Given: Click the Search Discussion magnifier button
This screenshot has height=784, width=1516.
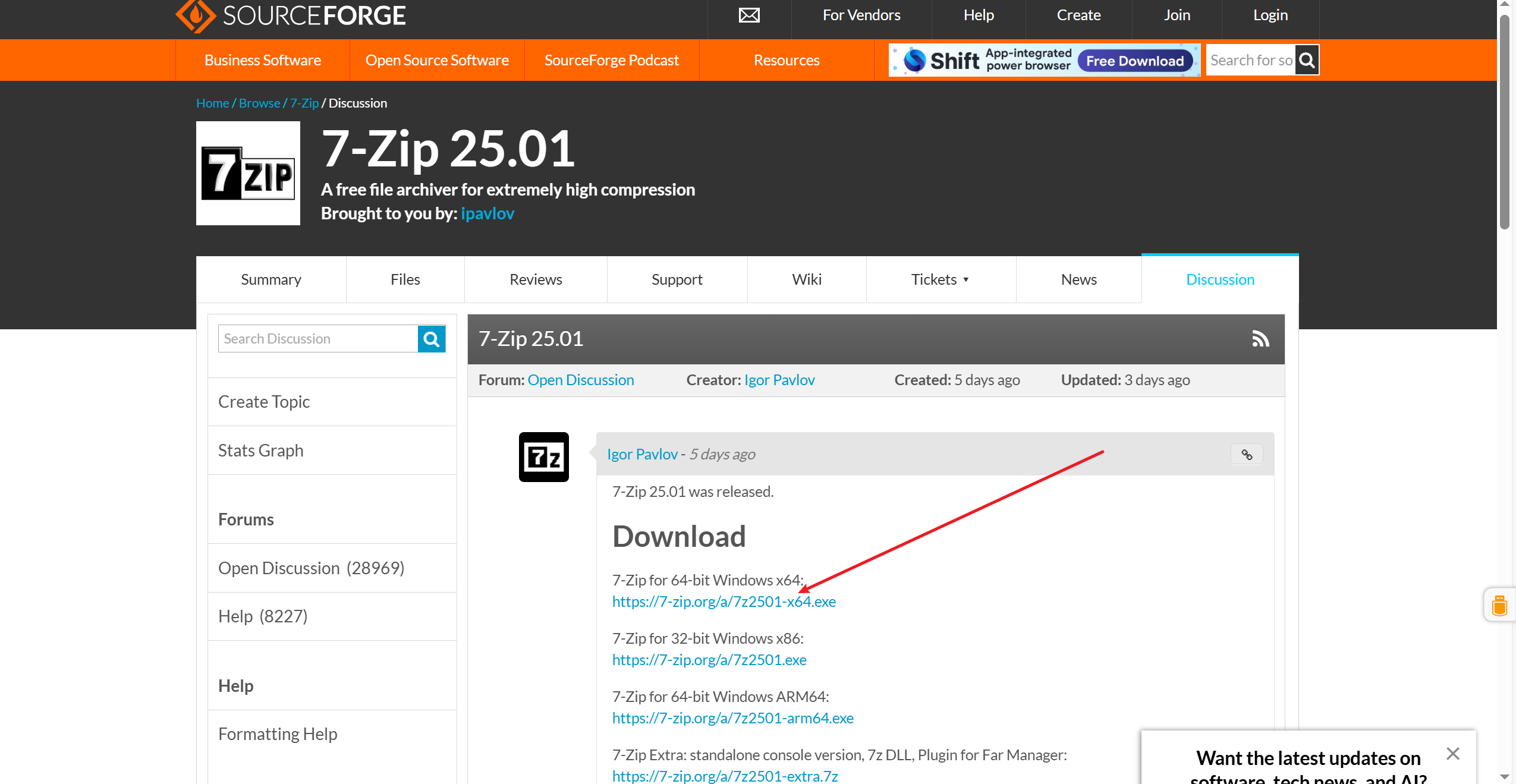Looking at the screenshot, I should coord(432,339).
